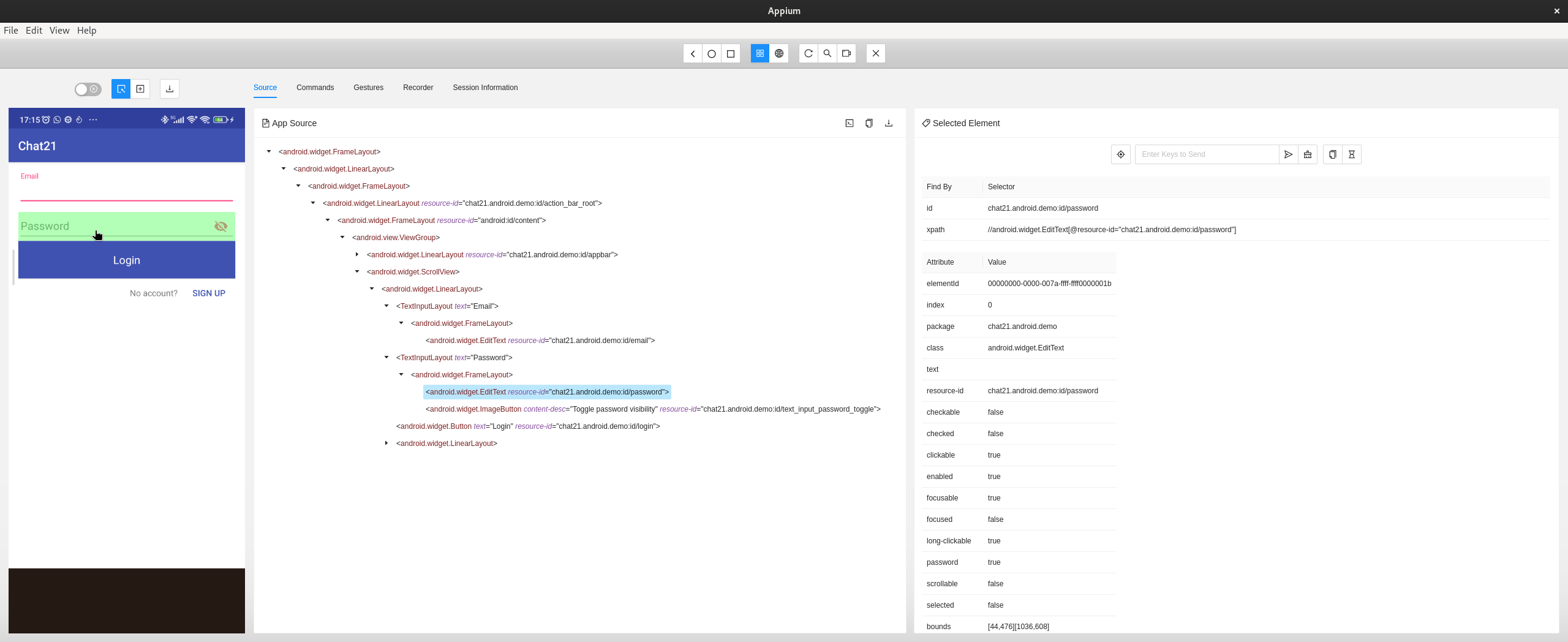This screenshot has height=642, width=1568.
Task: Open the Help menu
Action: tap(86, 30)
